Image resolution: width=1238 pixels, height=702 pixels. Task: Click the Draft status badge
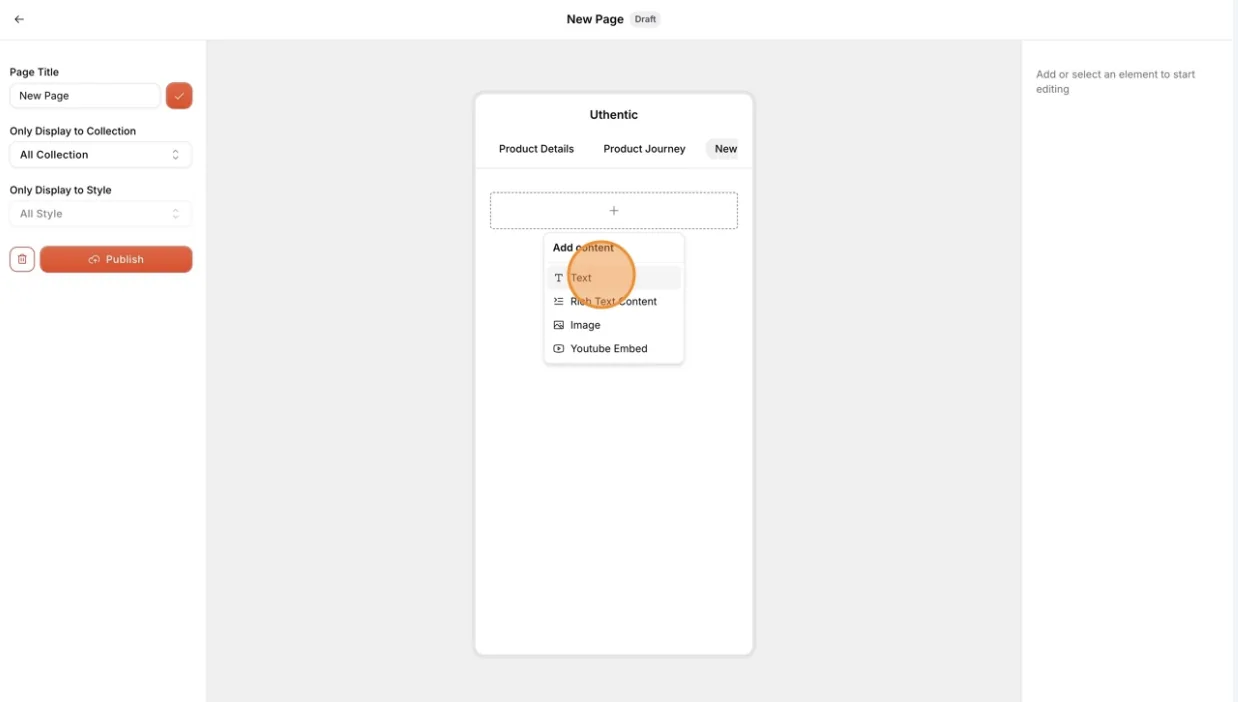coord(646,19)
